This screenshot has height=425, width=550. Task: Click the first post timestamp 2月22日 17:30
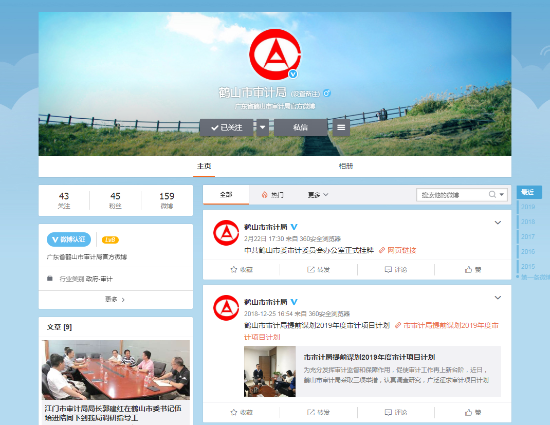(x=264, y=239)
